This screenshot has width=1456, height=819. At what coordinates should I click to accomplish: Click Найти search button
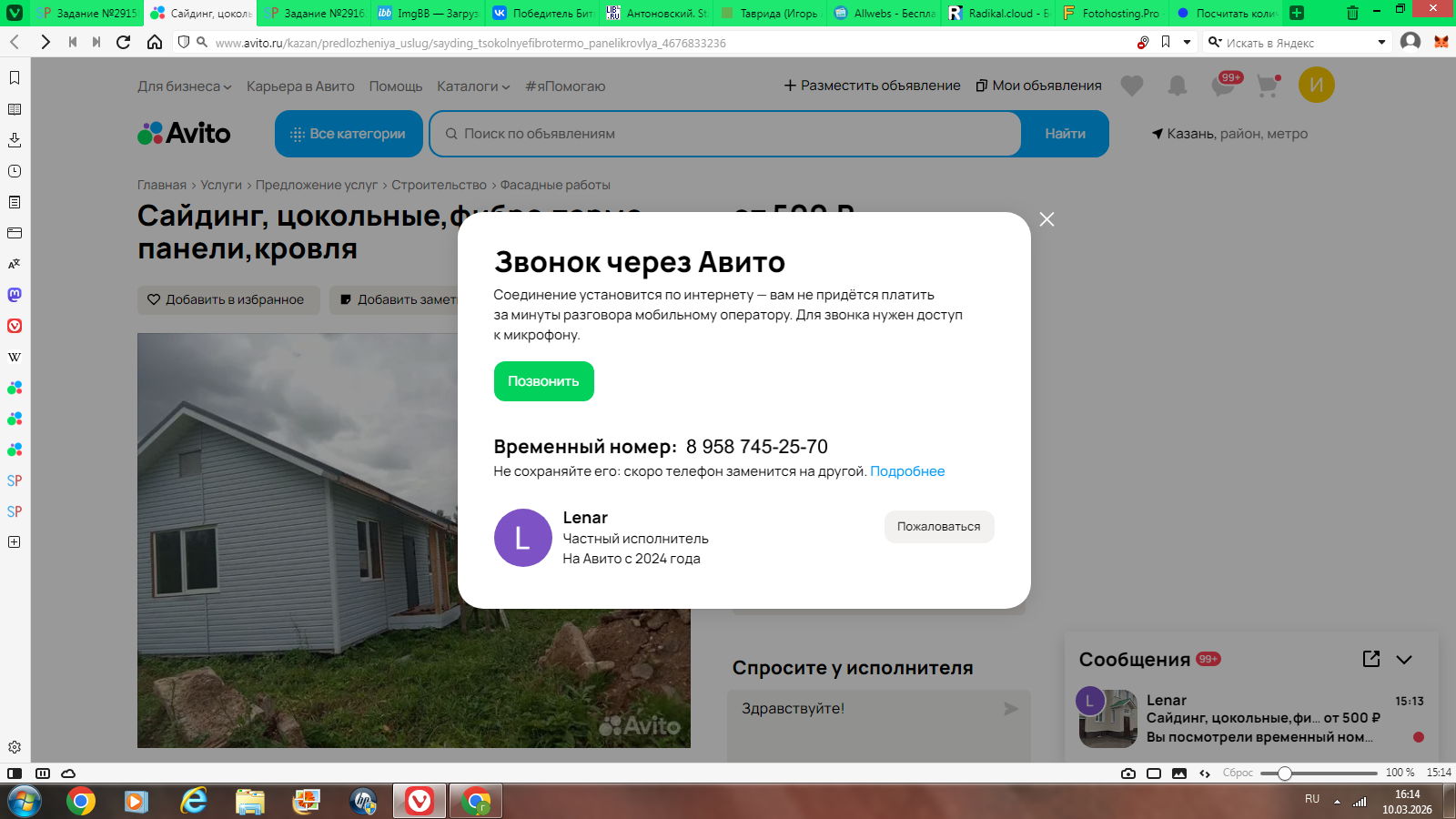(1065, 134)
